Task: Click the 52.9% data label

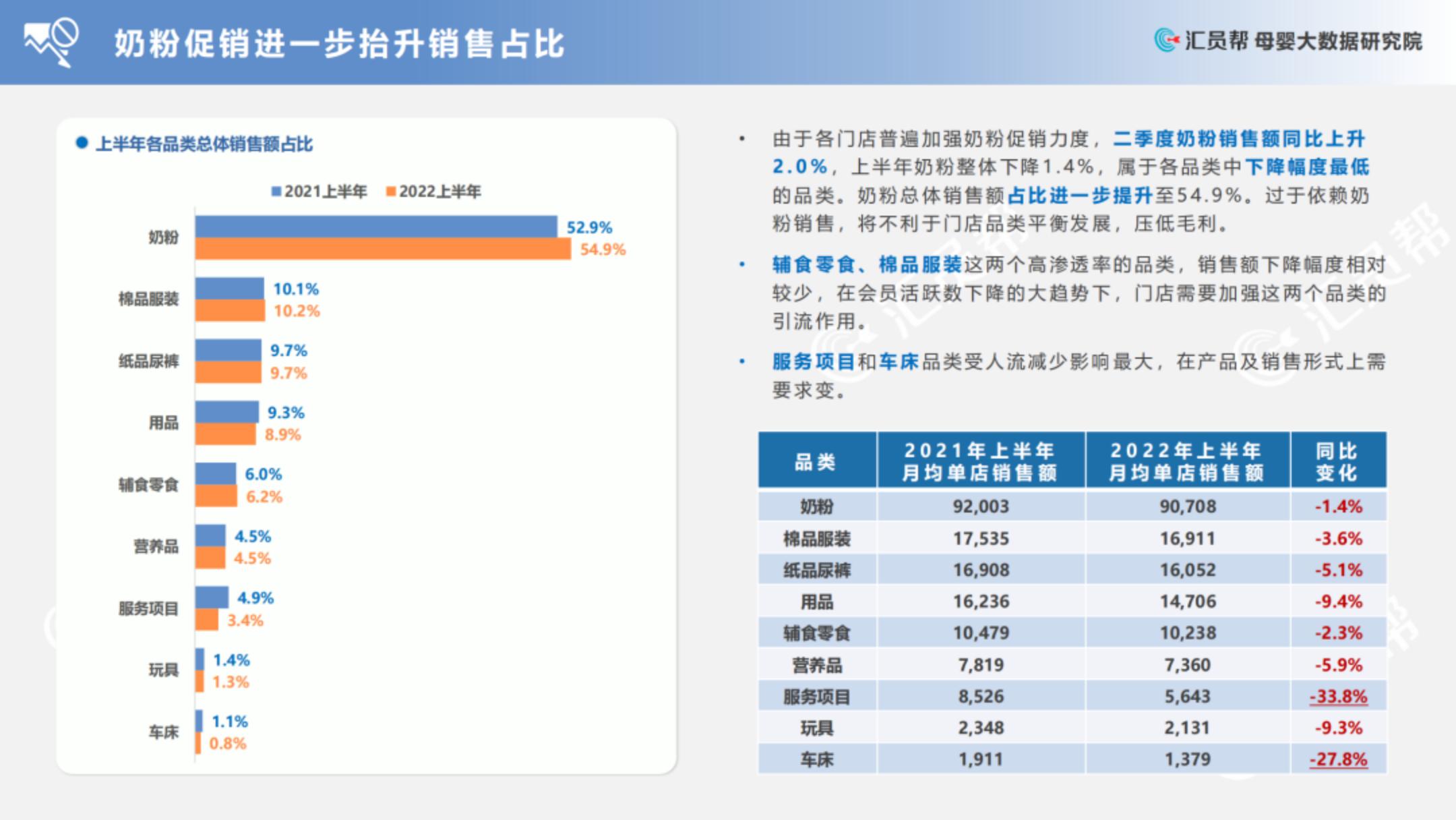Action: point(589,227)
